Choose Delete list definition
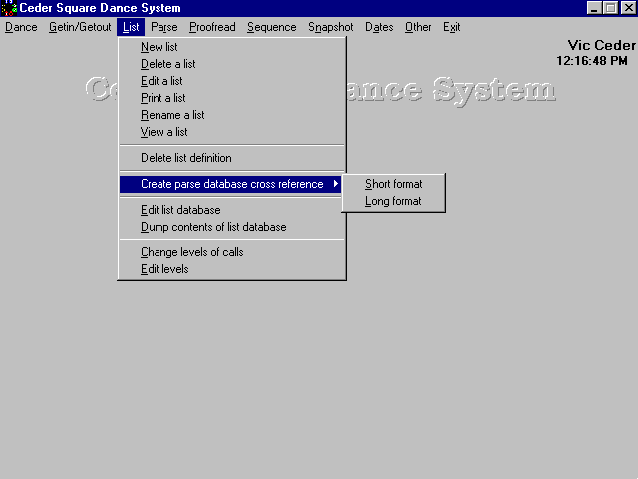The image size is (638, 479). [x=232, y=158]
